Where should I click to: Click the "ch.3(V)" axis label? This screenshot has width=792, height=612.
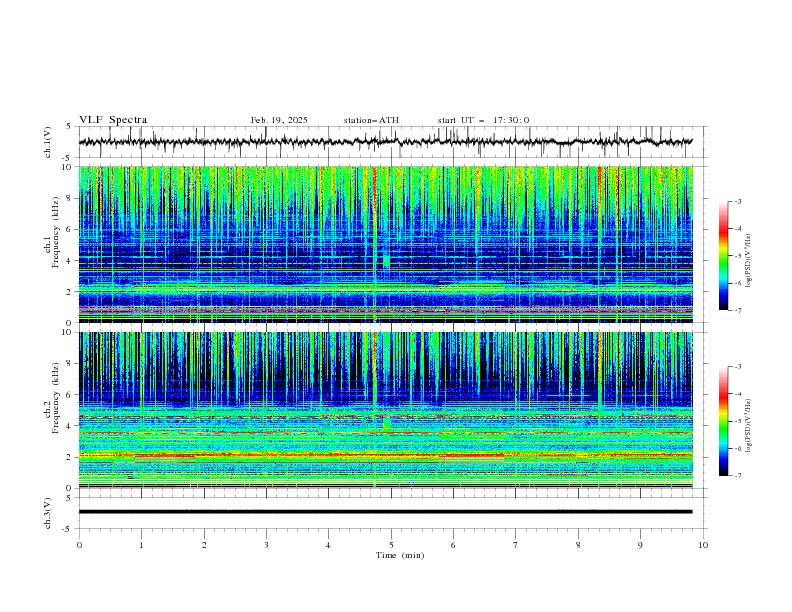pyautogui.click(x=48, y=513)
